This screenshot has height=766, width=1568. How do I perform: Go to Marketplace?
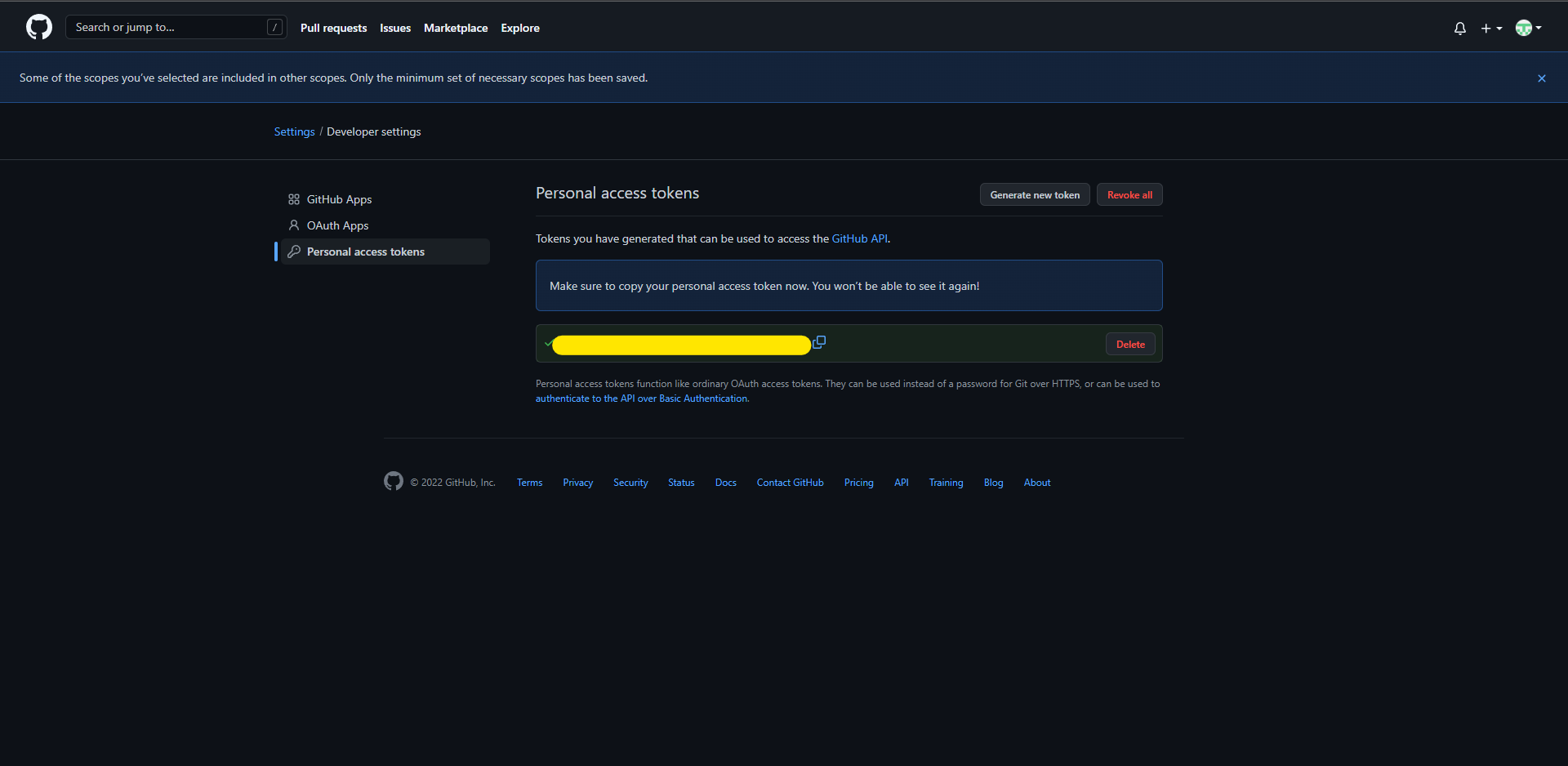tap(456, 28)
